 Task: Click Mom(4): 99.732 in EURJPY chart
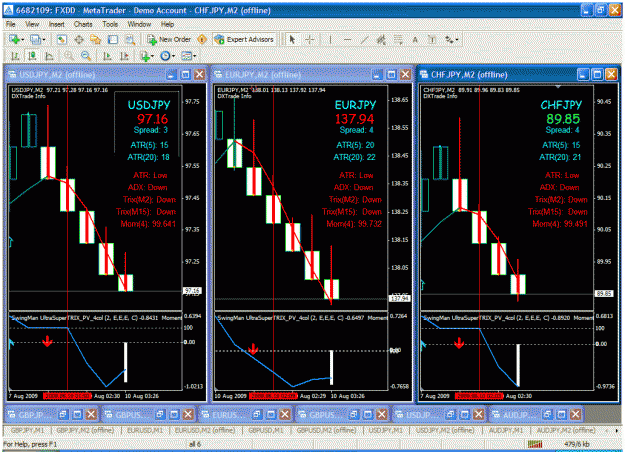coord(354,224)
